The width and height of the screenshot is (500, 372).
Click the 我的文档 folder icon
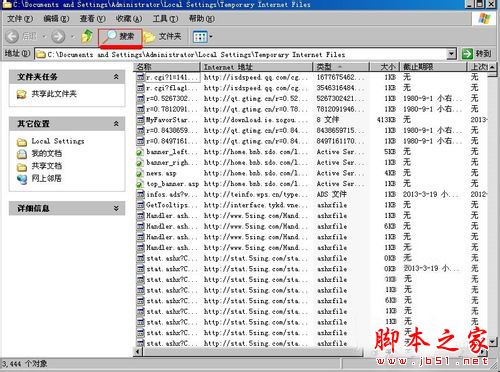(22, 154)
